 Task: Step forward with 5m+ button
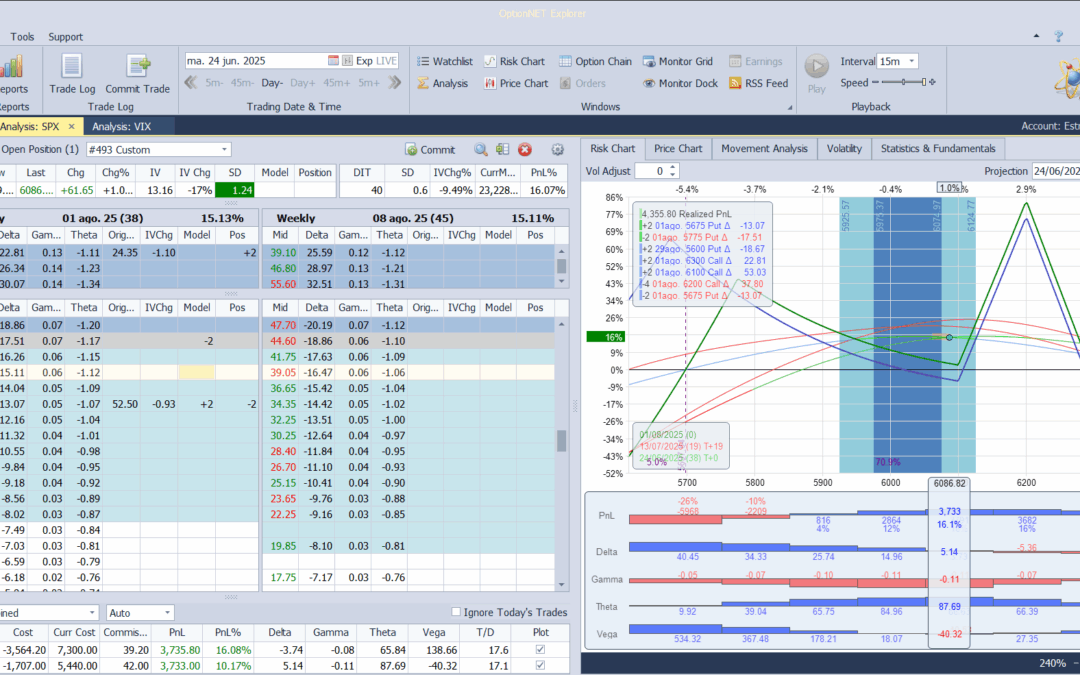tap(368, 83)
